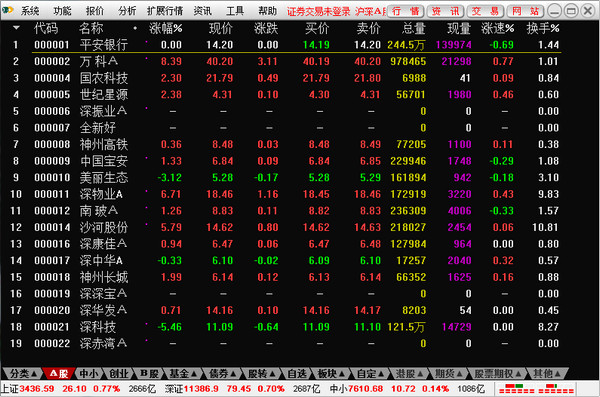Sort by 买价 column header
The width and height of the screenshot is (600, 397).
[x=317, y=28]
